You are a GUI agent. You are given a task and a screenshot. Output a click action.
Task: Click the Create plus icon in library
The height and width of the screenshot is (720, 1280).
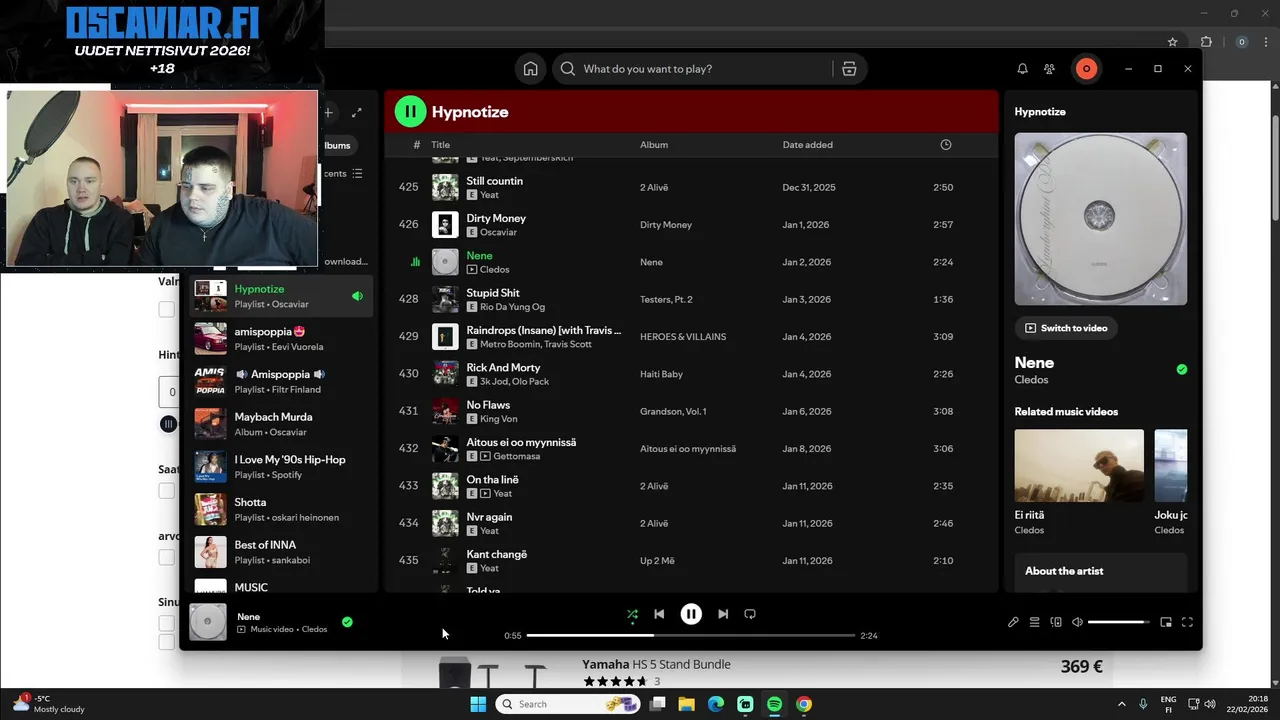[x=328, y=112]
